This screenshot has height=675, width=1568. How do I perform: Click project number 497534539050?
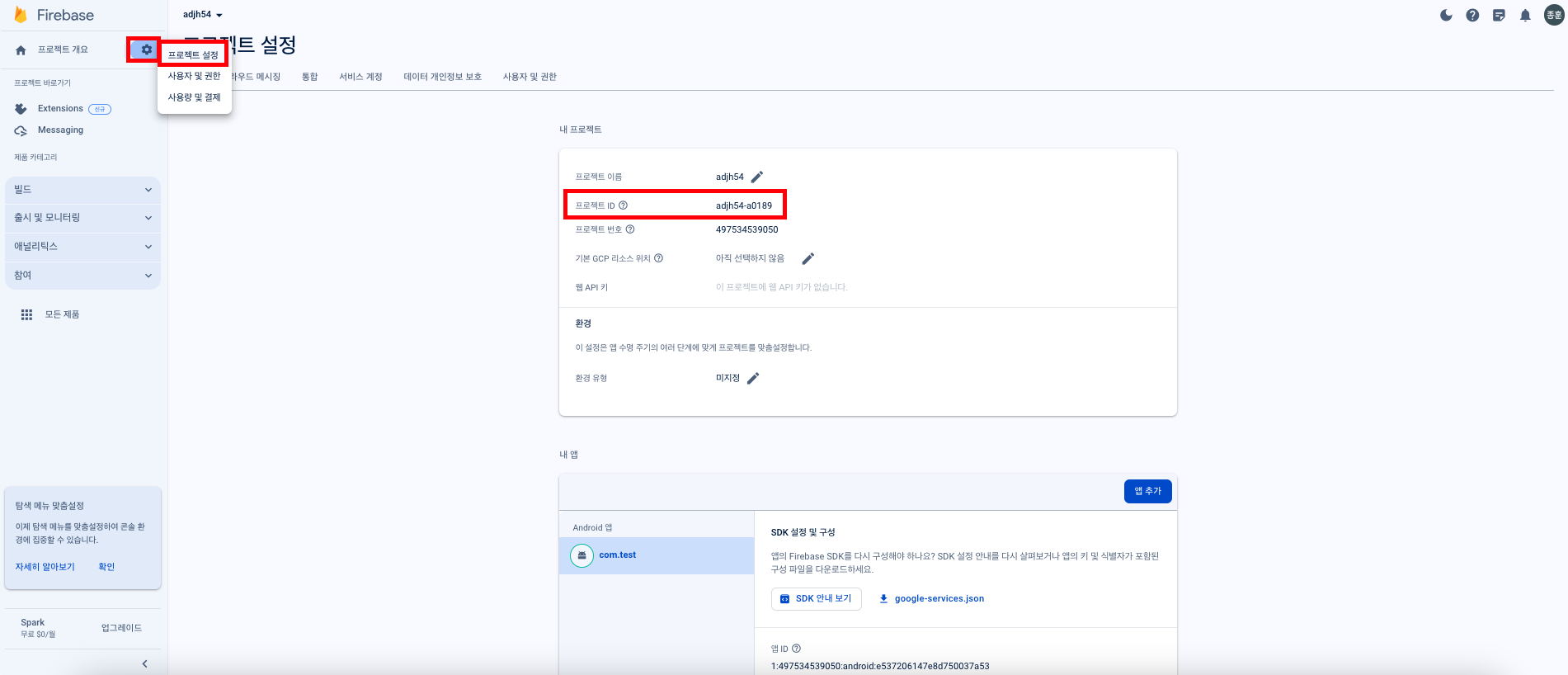[746, 229]
